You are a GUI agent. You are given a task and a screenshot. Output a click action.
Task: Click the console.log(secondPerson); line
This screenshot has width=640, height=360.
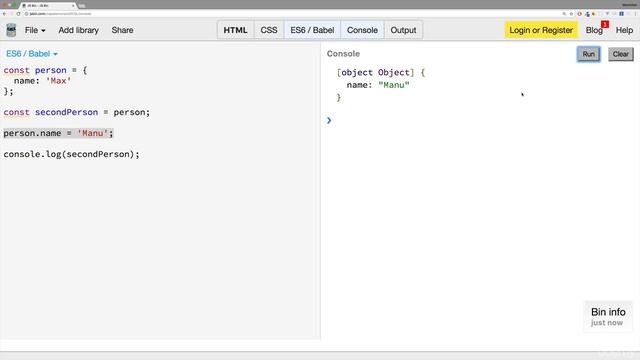[71, 154]
